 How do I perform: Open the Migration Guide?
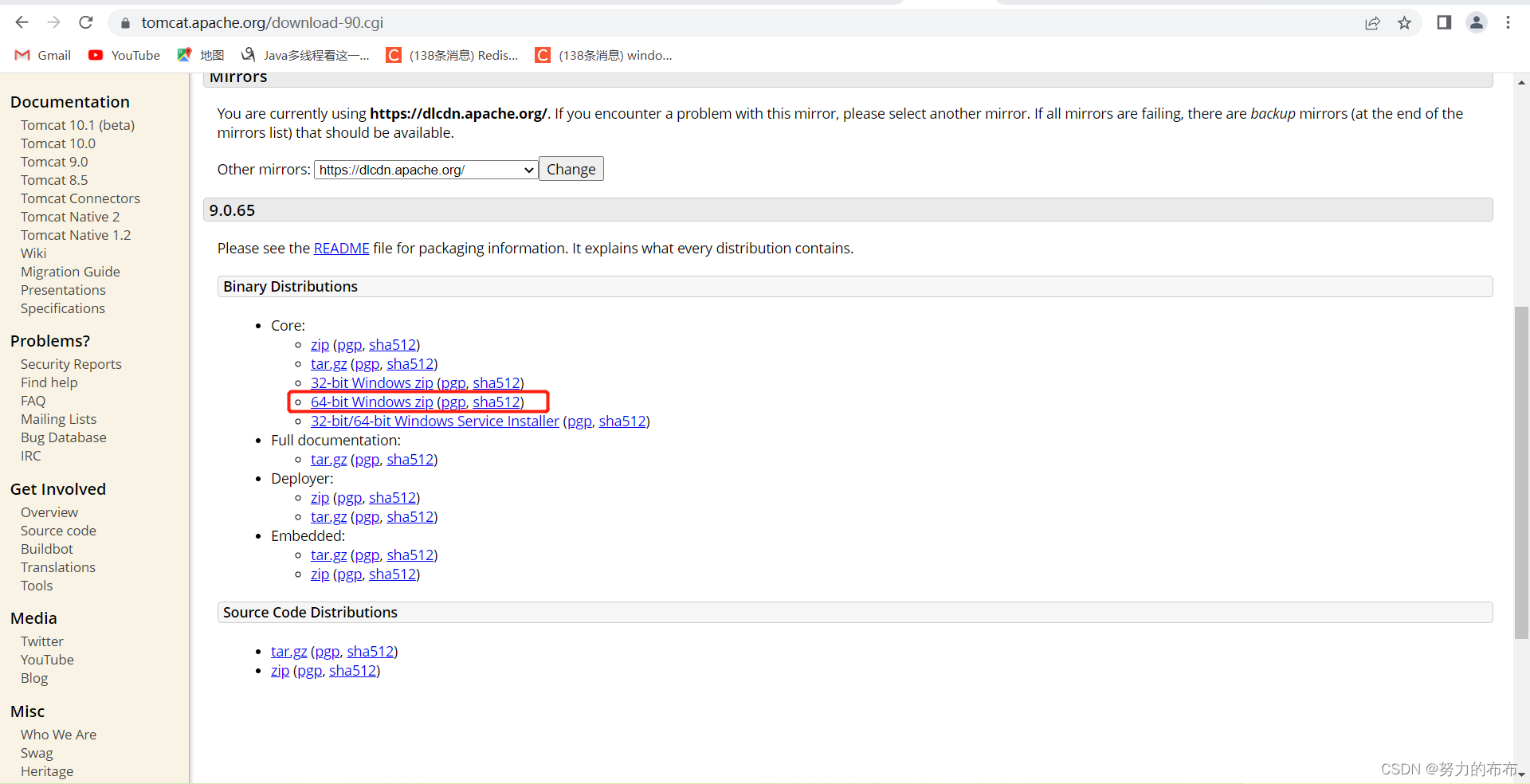point(70,272)
